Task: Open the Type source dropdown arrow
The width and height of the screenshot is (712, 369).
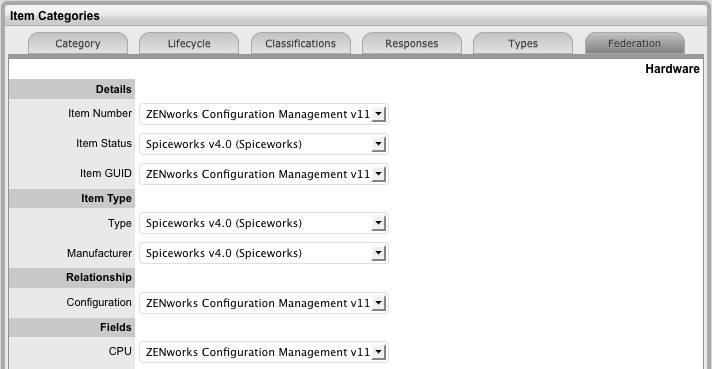Action: click(x=378, y=223)
